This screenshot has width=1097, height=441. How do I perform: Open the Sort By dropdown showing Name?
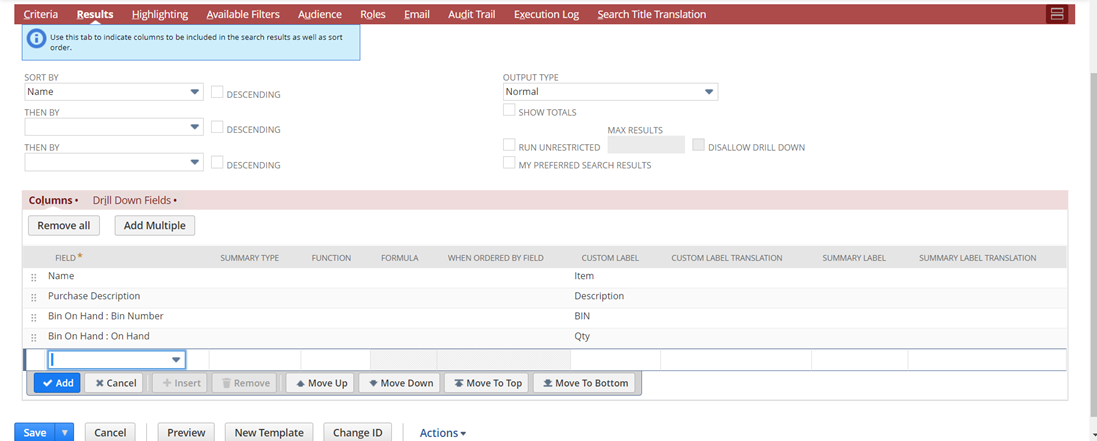coord(114,92)
